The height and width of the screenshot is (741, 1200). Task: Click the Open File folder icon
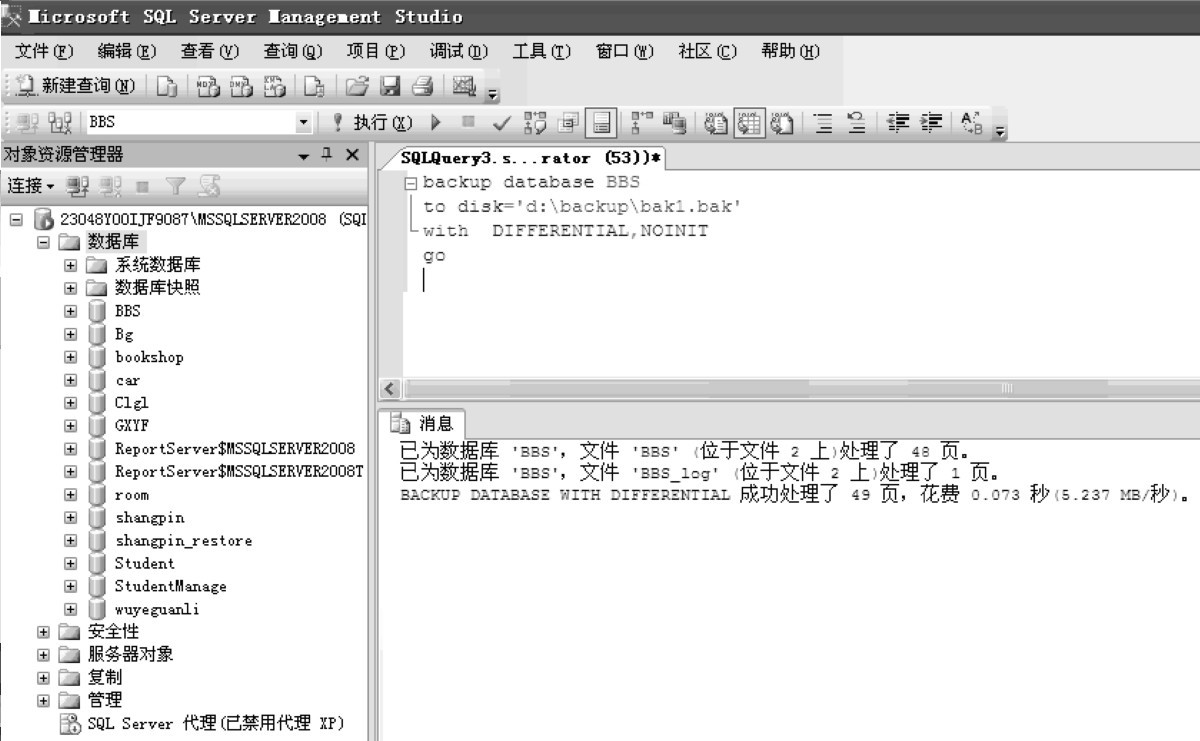pos(357,87)
